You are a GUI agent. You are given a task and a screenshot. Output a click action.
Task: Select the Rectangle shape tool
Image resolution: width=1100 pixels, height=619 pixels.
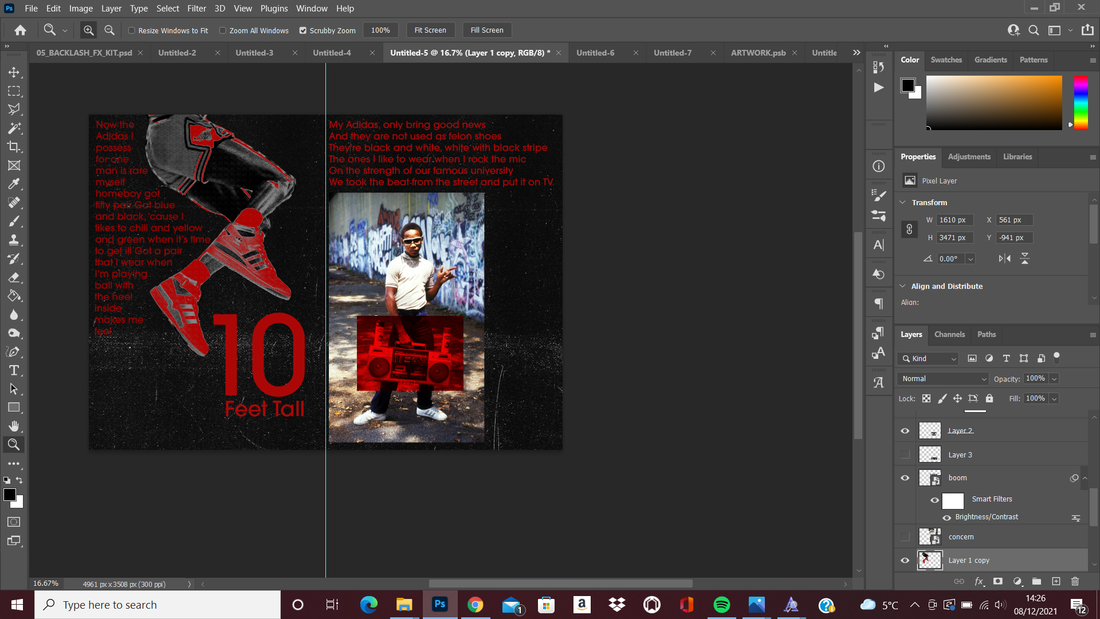pyautogui.click(x=13, y=407)
